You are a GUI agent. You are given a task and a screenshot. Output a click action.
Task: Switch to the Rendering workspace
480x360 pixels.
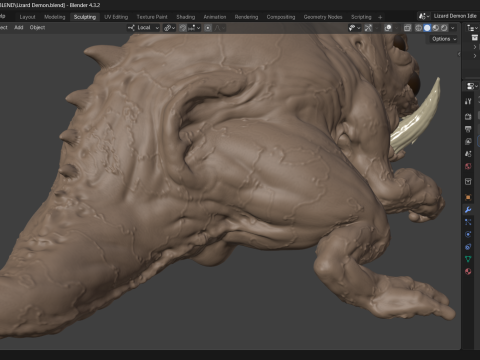click(x=246, y=17)
